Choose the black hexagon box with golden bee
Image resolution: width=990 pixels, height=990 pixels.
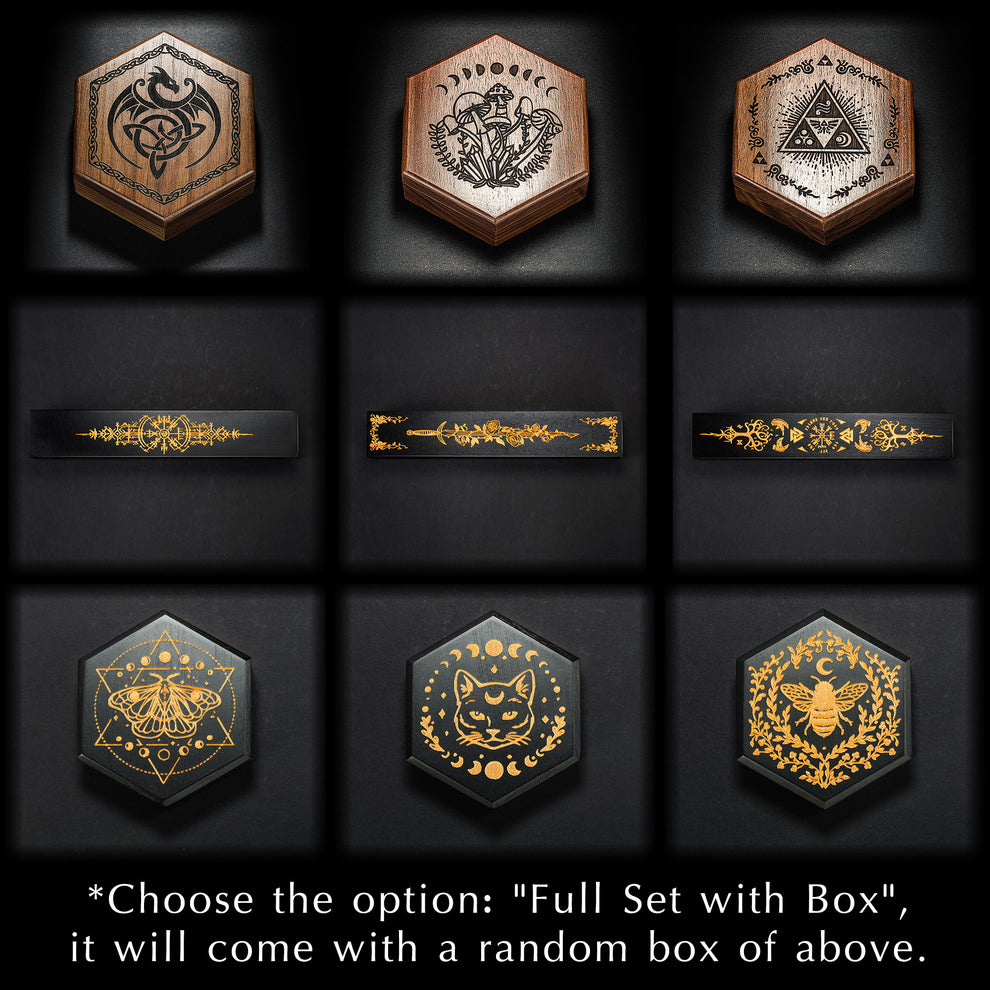pyautogui.click(x=824, y=708)
